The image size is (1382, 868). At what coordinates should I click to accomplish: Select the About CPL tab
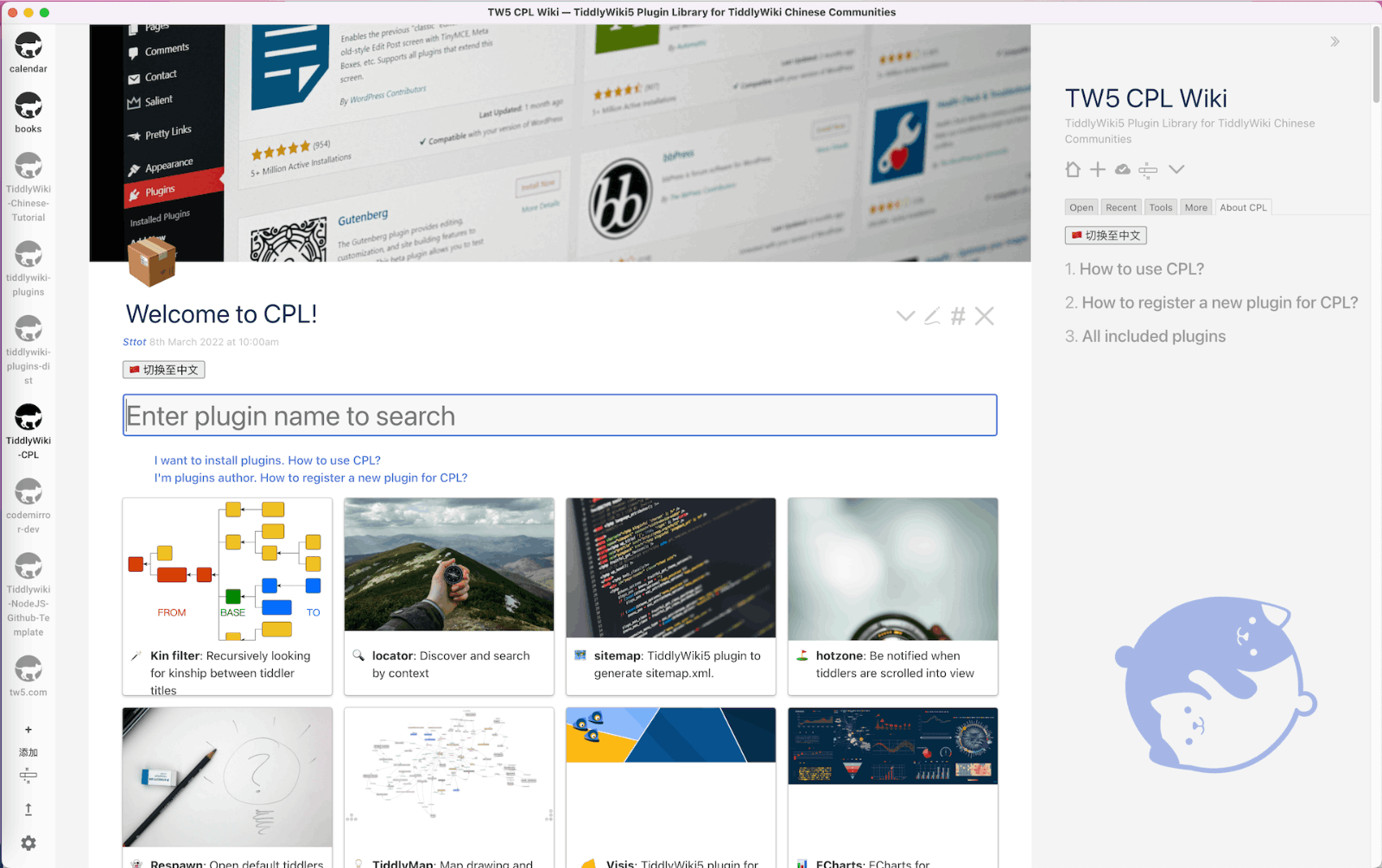pos(1243,207)
